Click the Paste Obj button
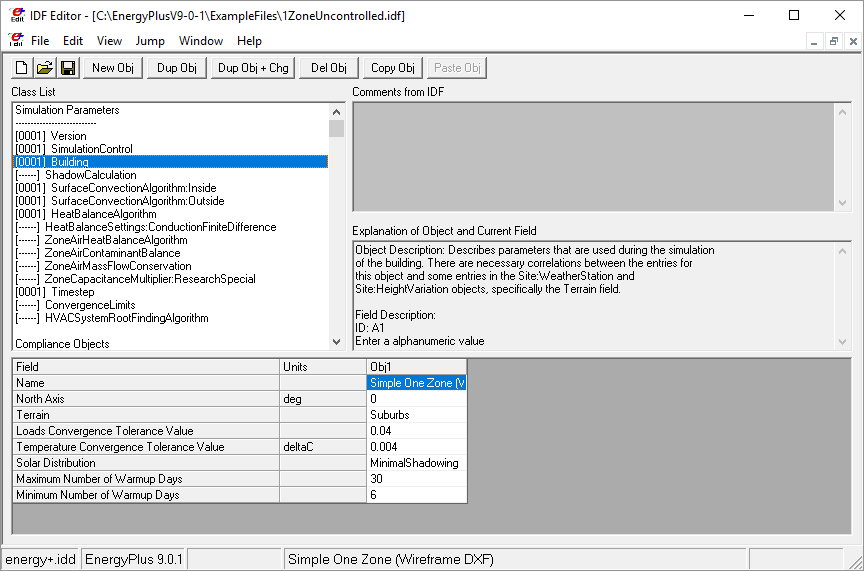Viewport: 864px width, 571px height. pos(457,68)
